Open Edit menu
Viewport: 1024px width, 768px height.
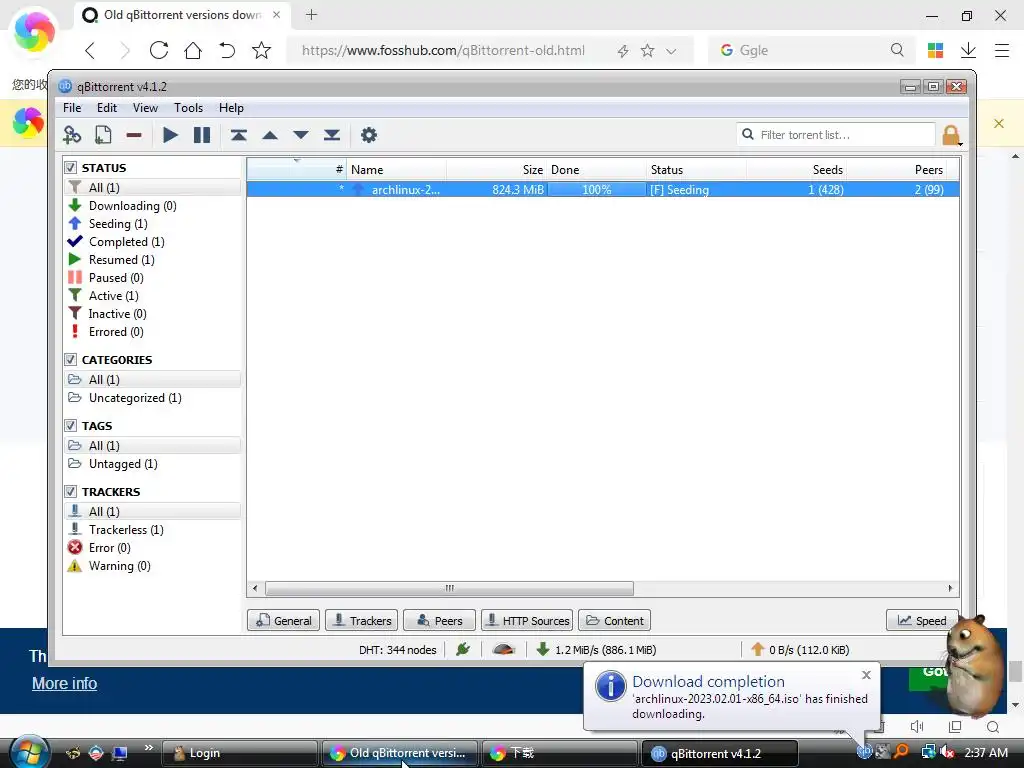[x=106, y=108]
